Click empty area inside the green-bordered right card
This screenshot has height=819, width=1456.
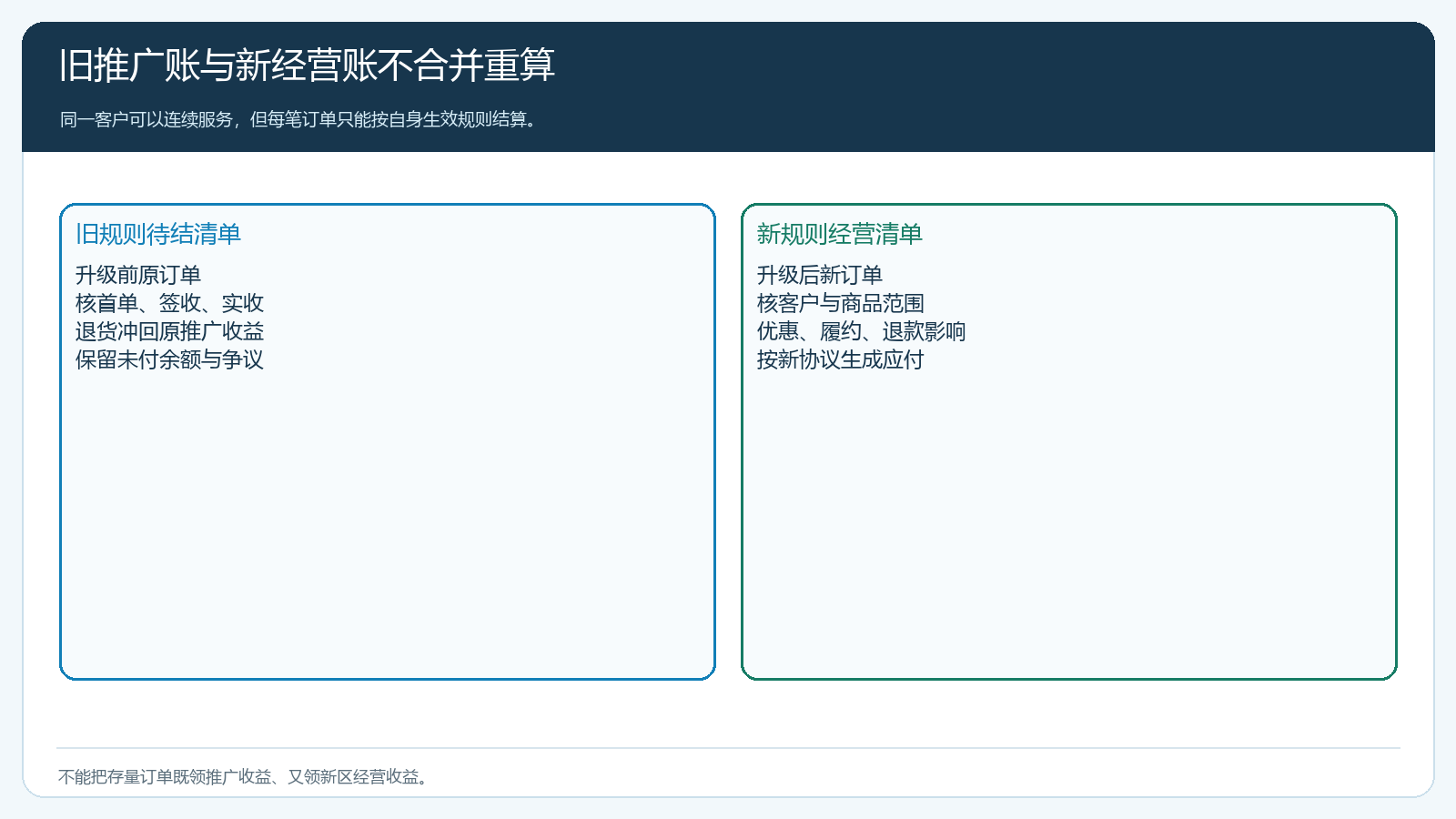click(x=1069, y=528)
